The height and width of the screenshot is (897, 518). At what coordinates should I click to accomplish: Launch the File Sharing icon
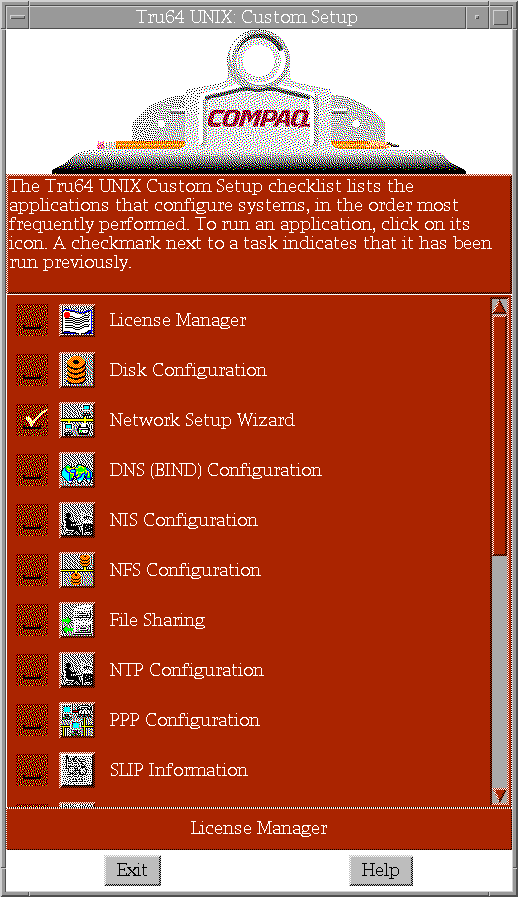coord(77,620)
